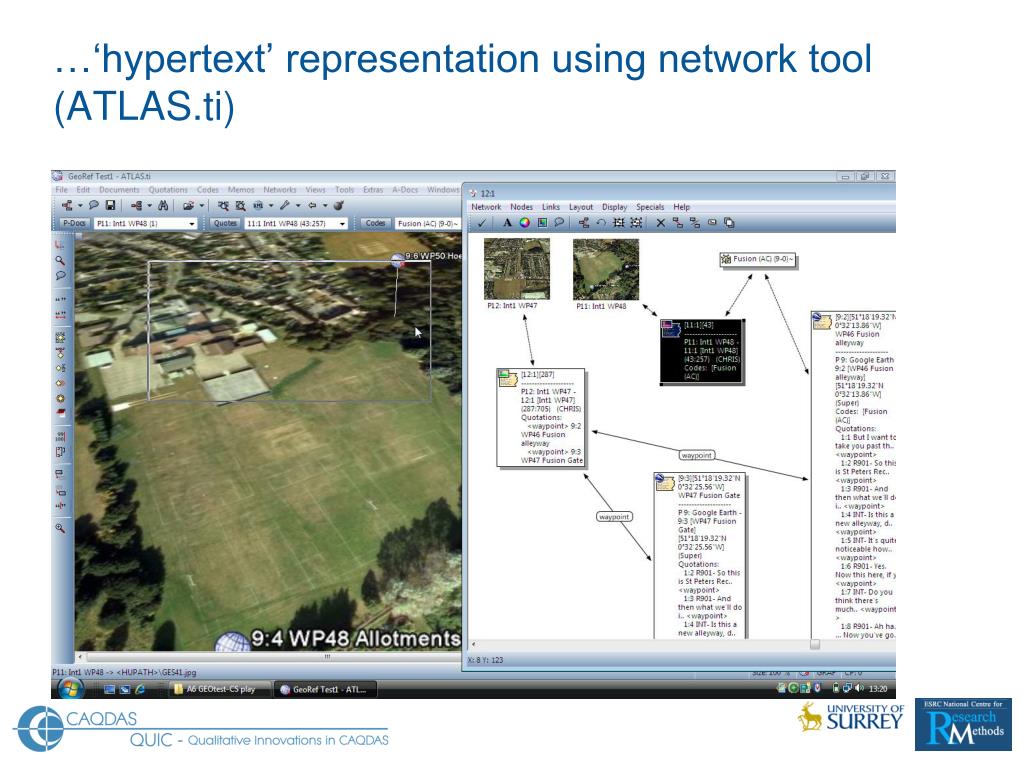
Task: Expand the arrow next to the pen icon
Action: pyautogui.click(x=298, y=205)
